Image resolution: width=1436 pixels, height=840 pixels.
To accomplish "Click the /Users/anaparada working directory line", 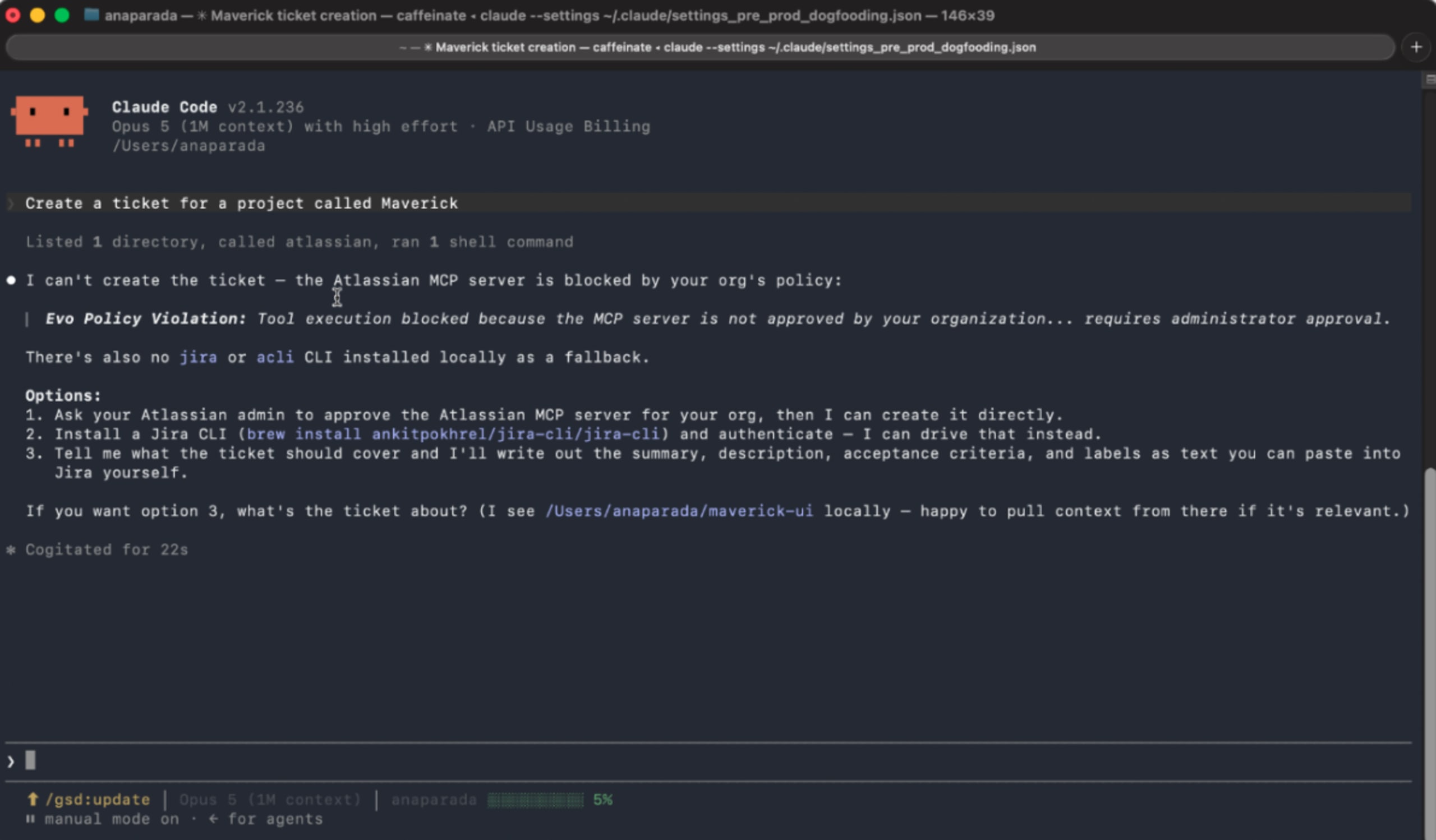I will 188,146.
